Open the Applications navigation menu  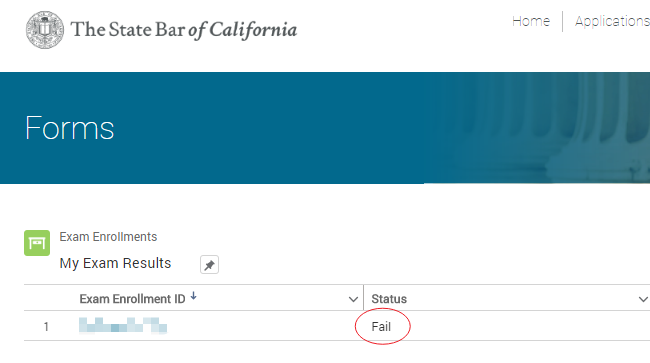612,22
